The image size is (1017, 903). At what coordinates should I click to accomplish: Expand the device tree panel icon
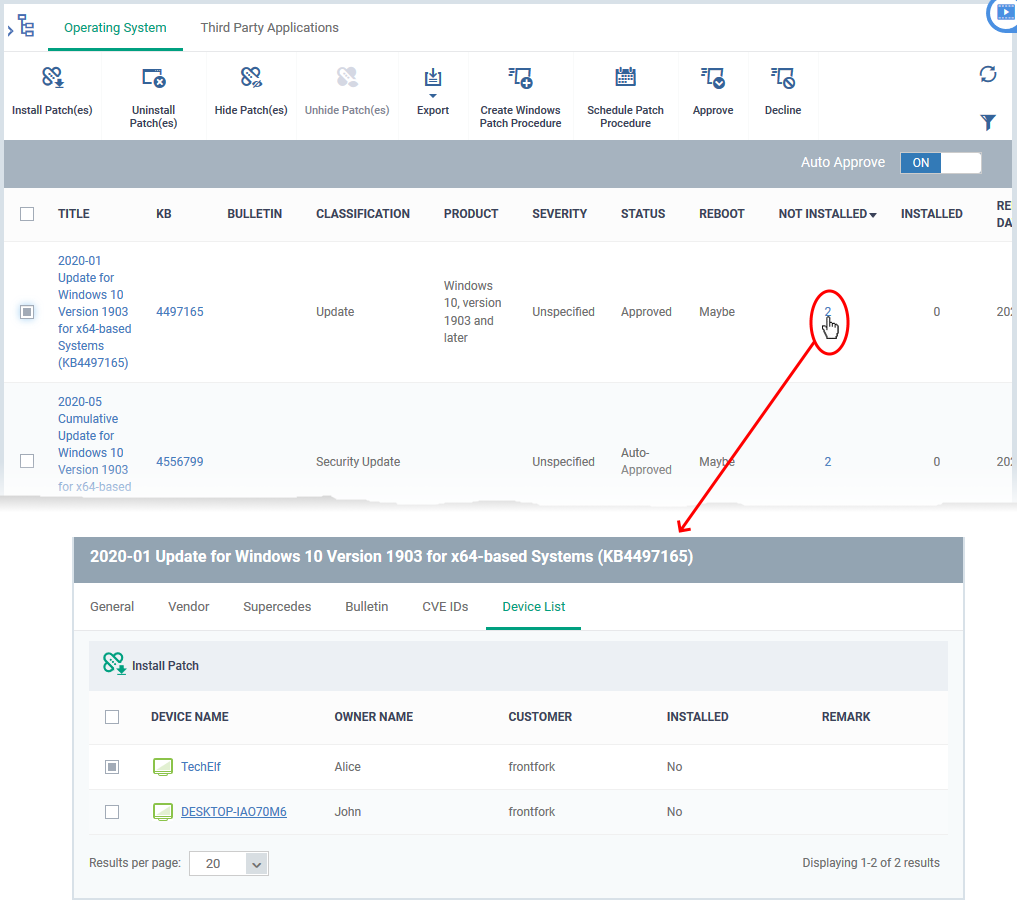(21, 27)
